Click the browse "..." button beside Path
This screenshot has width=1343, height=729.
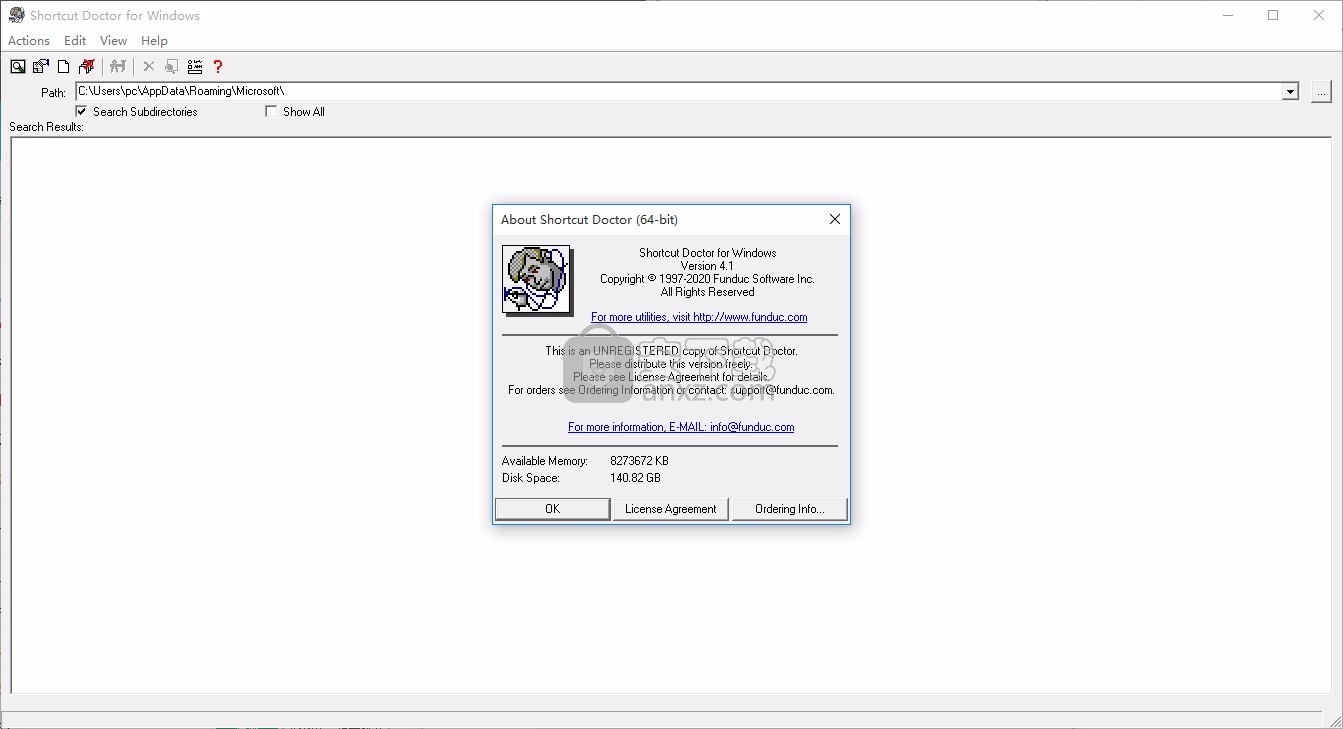tap(1321, 91)
